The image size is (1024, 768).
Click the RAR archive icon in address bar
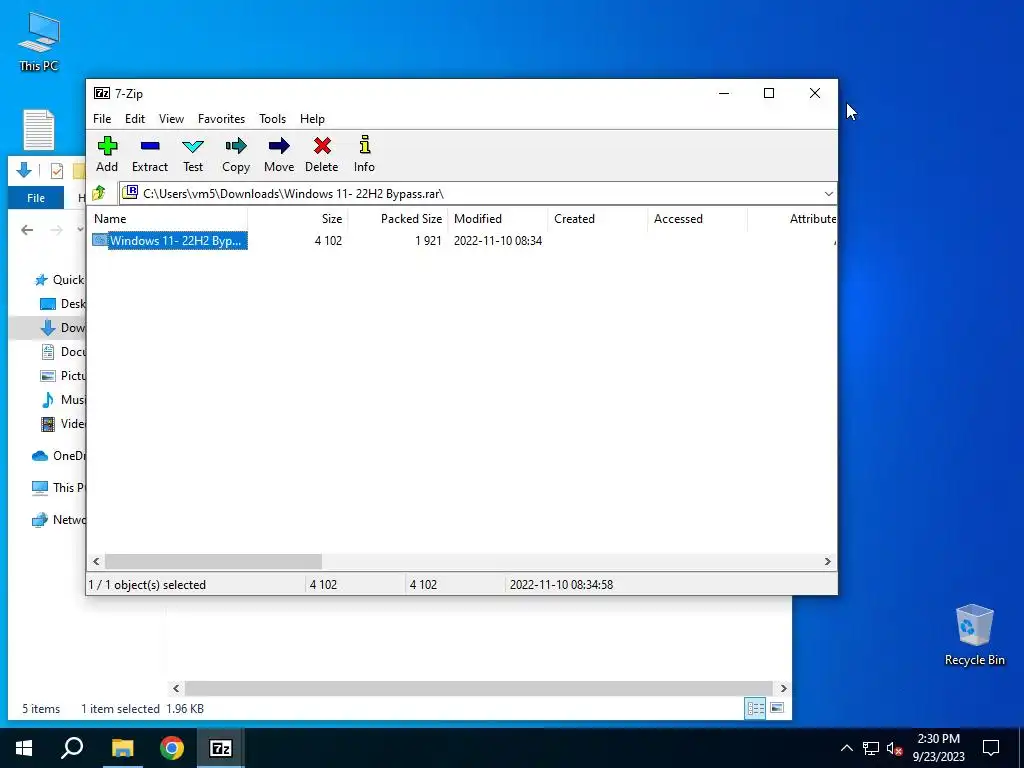[131, 192]
